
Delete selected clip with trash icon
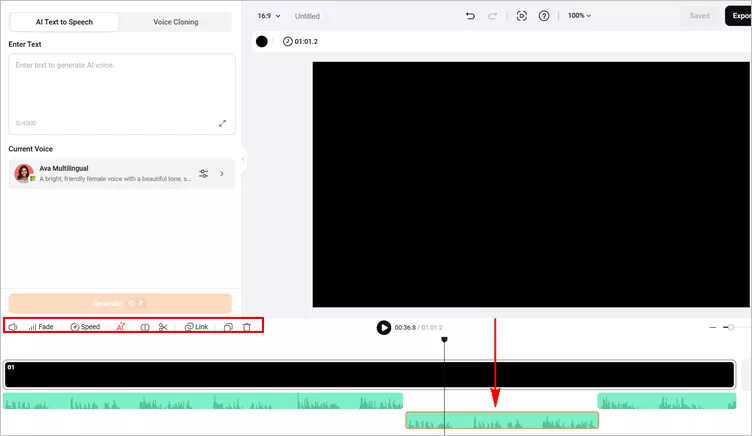pos(247,327)
